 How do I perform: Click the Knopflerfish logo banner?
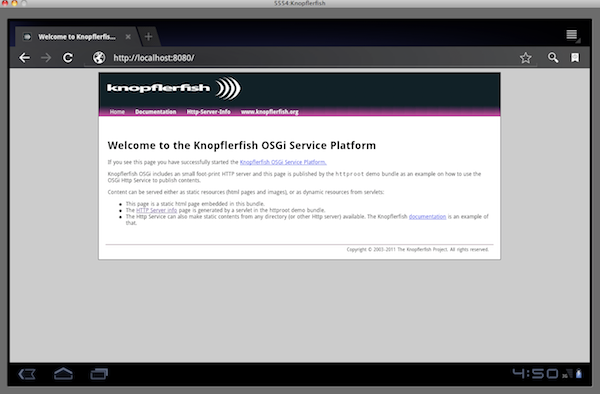(x=174, y=88)
